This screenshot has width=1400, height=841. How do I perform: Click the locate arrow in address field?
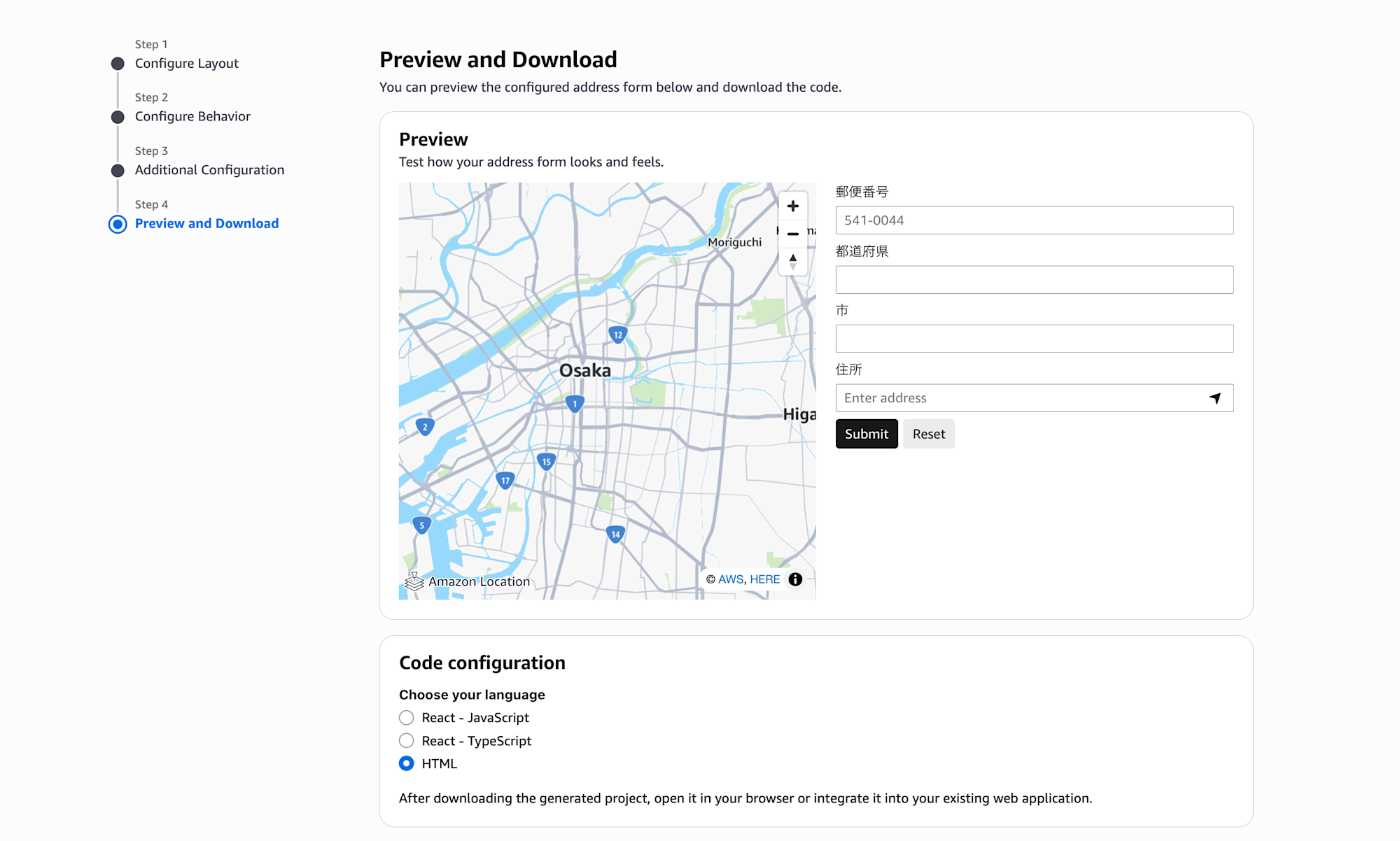(x=1215, y=398)
